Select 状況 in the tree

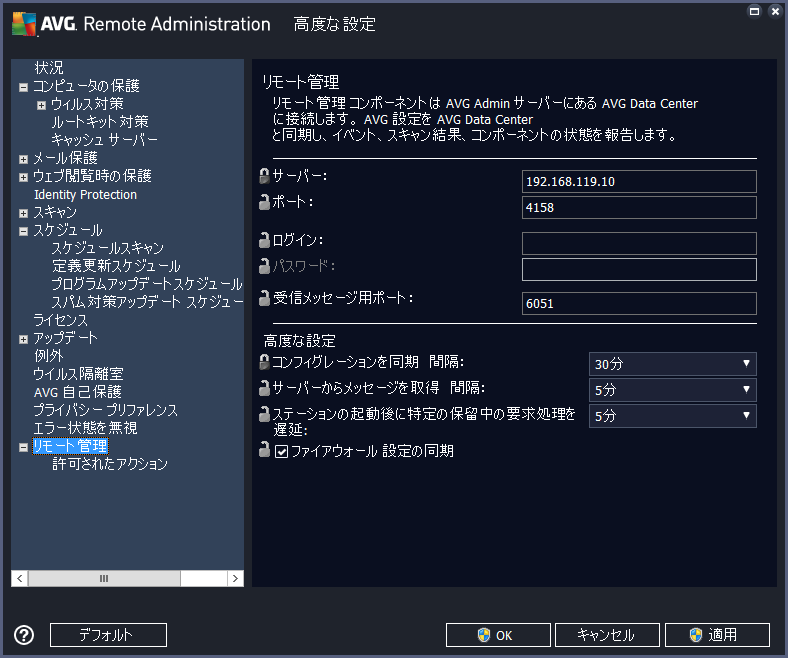[49, 67]
